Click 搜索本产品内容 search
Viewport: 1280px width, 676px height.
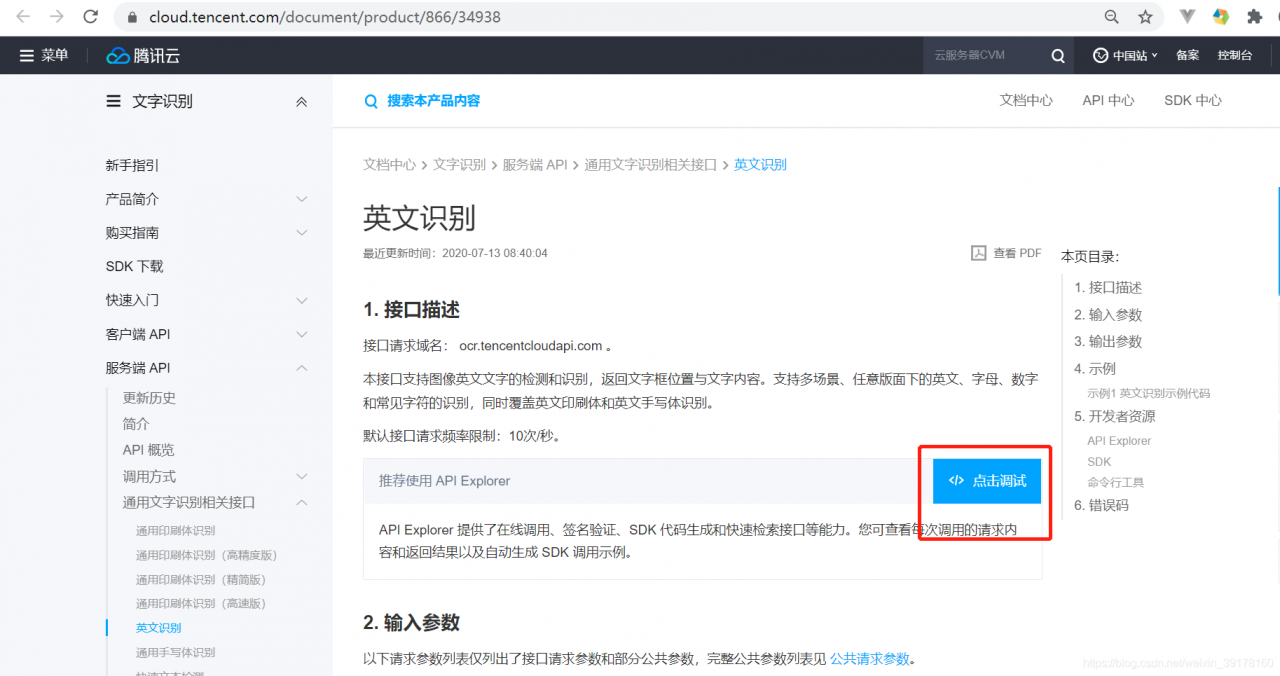[421, 101]
